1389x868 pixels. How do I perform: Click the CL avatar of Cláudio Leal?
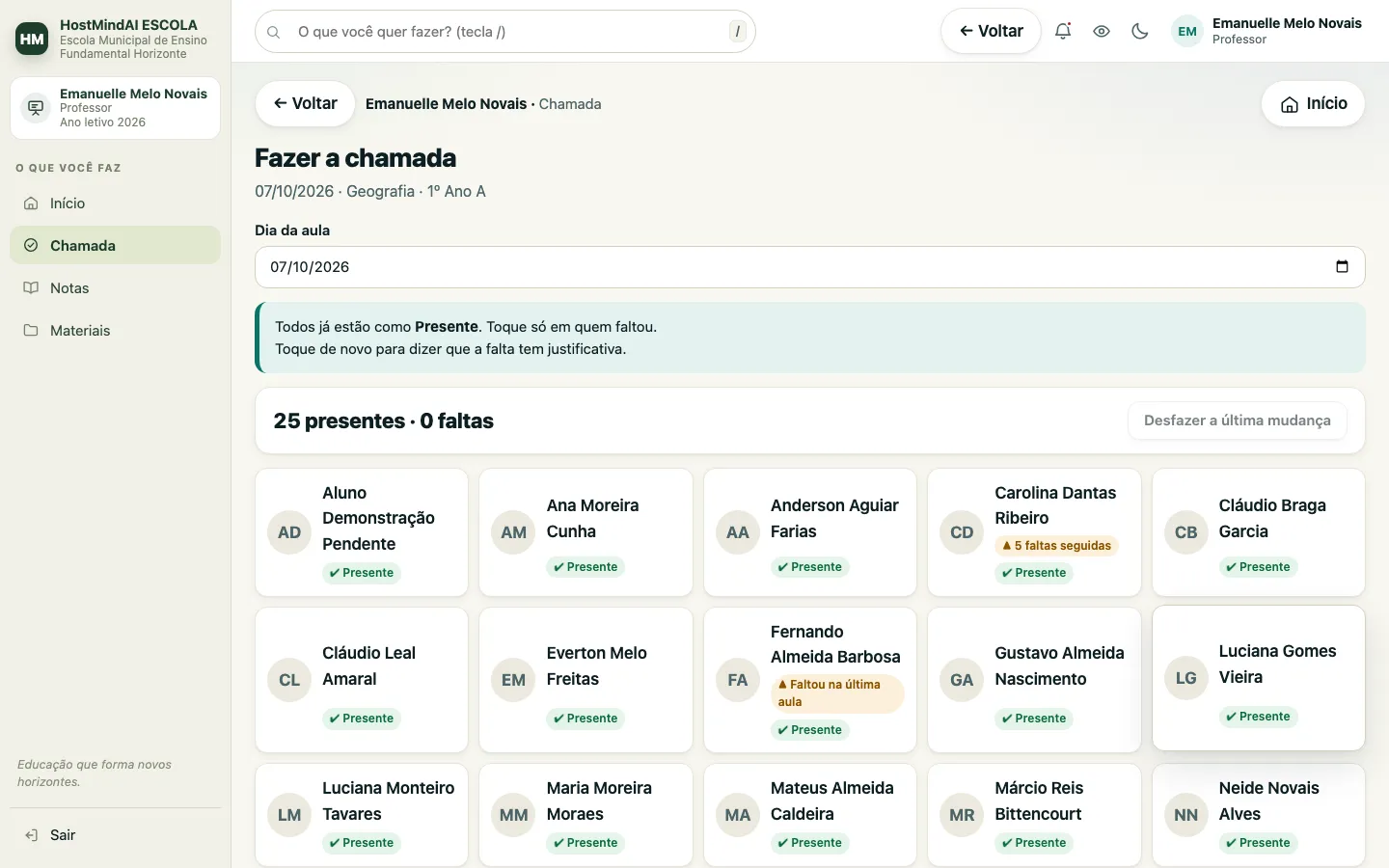coord(289,680)
